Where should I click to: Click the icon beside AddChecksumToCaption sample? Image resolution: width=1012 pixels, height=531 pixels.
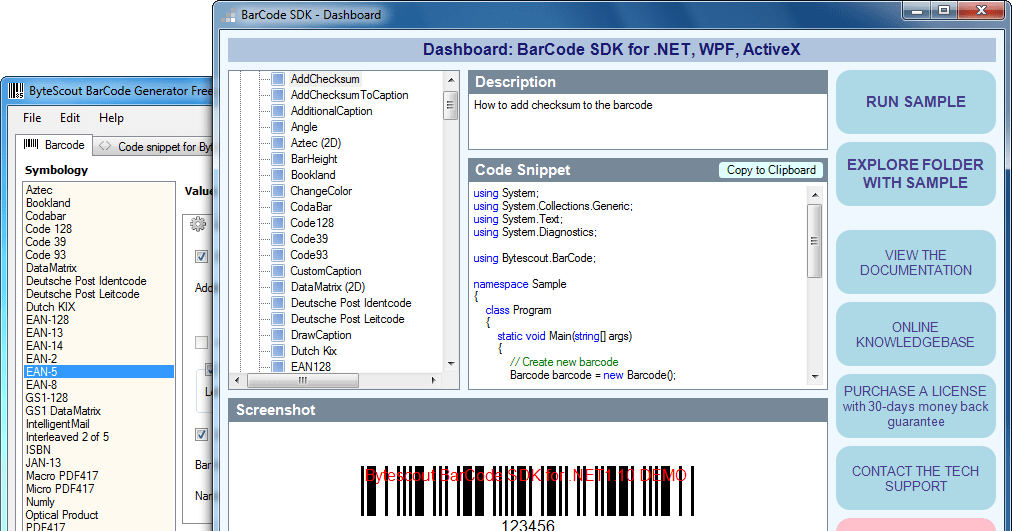tap(278, 95)
